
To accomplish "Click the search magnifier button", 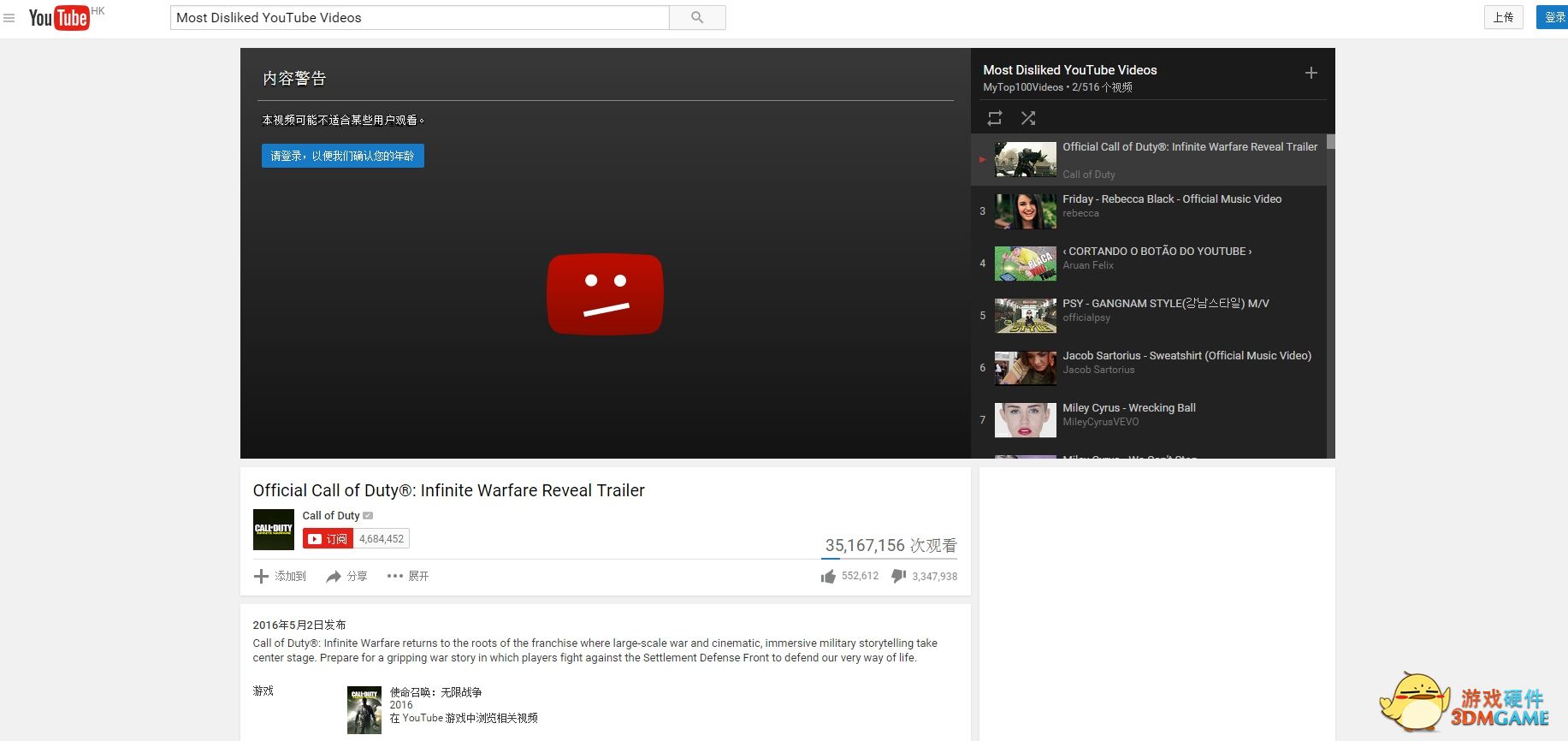I will click(697, 18).
